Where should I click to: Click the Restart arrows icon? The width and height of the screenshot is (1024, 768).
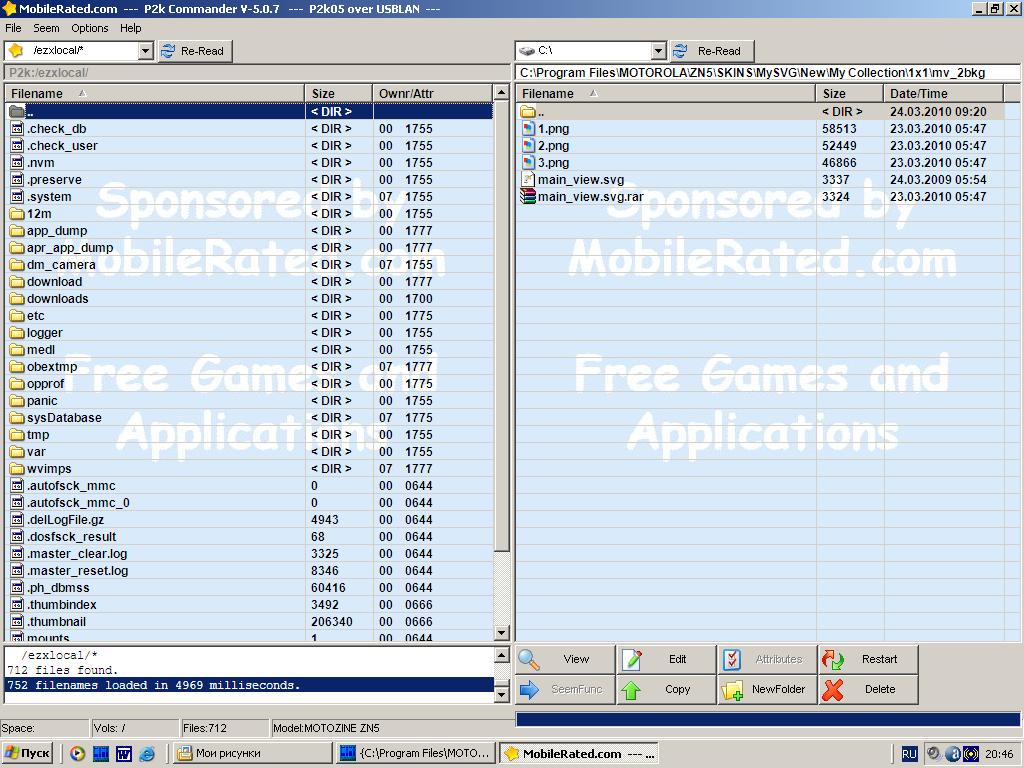(833, 660)
